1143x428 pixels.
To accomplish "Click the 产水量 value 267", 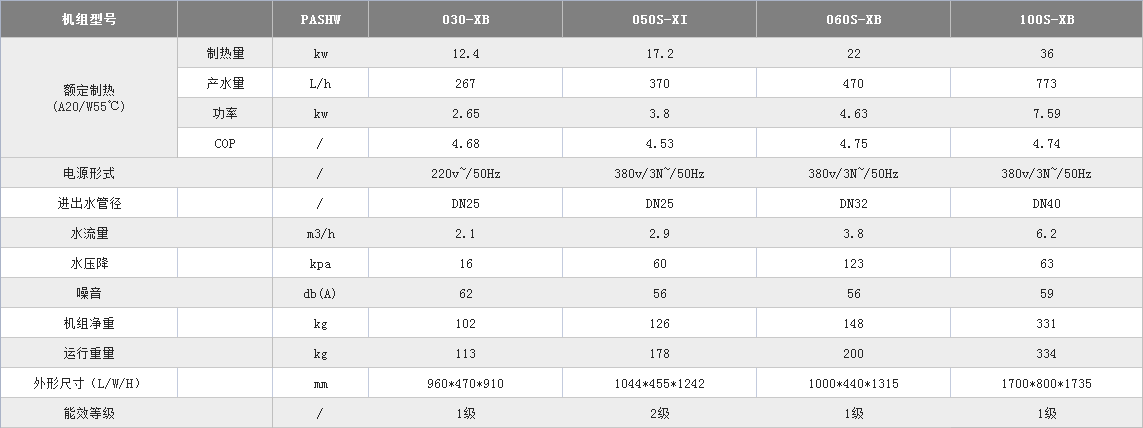I will [x=465, y=83].
